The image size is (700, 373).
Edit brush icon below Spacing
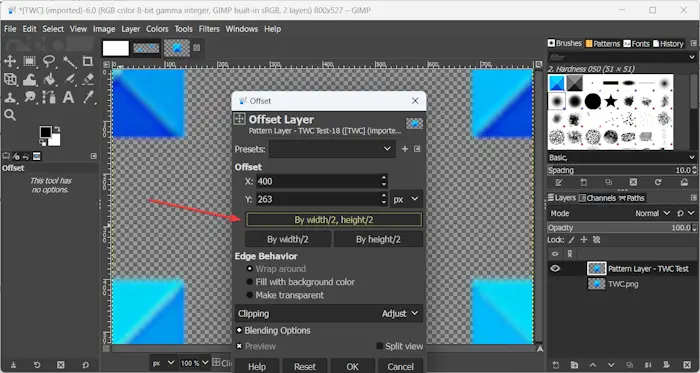click(x=559, y=182)
